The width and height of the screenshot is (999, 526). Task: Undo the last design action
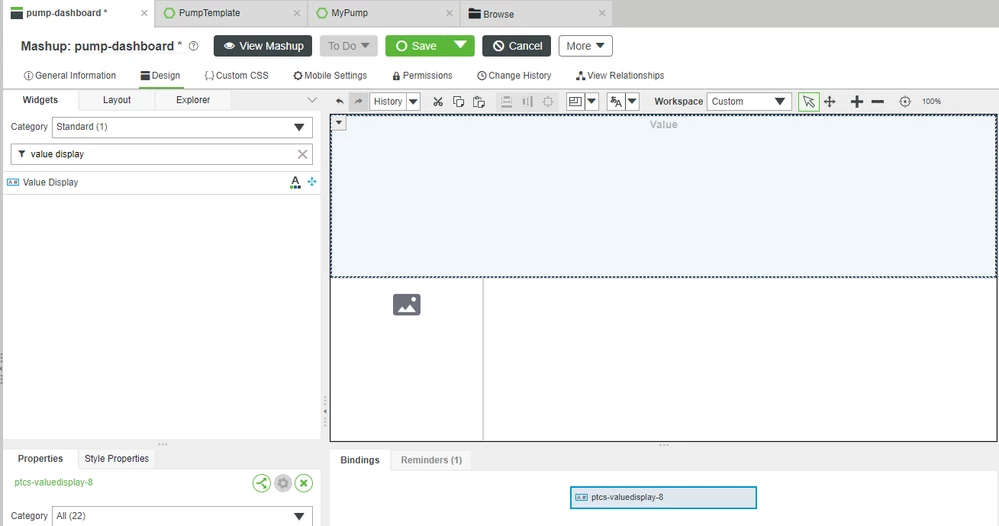[340, 101]
